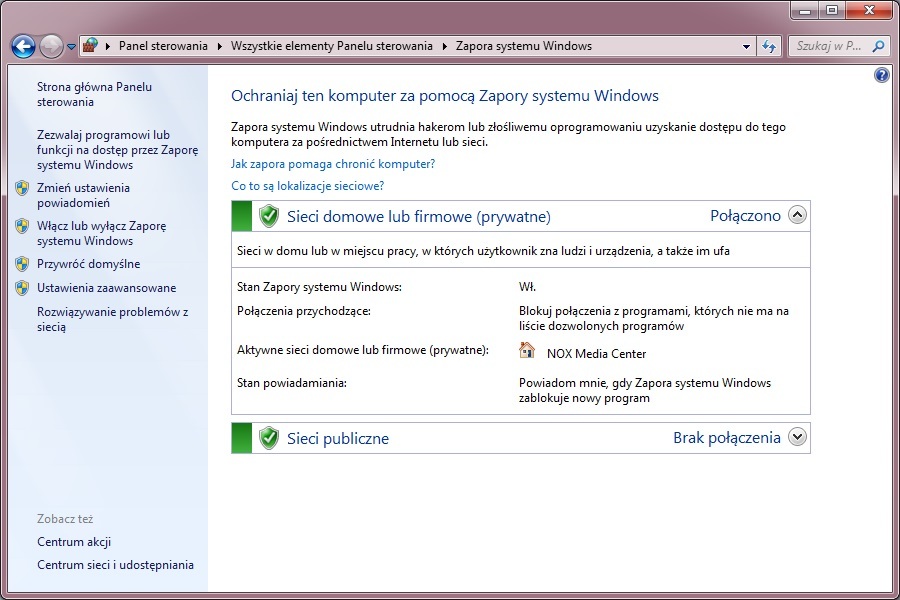The width and height of the screenshot is (900, 600).
Task: Open recent pages dropdown beside the Forward arrow
Action: click(71, 47)
